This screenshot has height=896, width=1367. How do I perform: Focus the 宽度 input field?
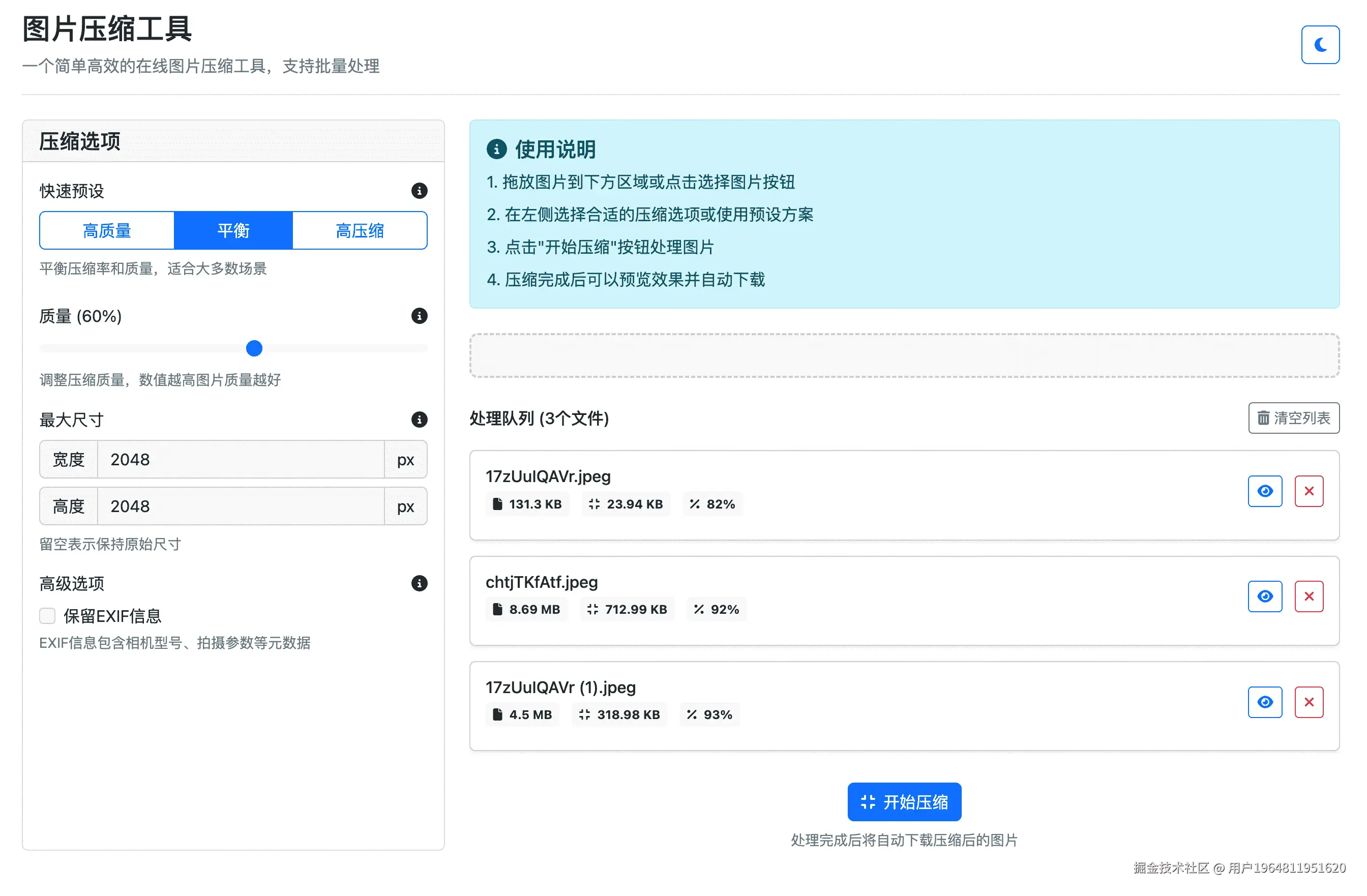[x=240, y=460]
